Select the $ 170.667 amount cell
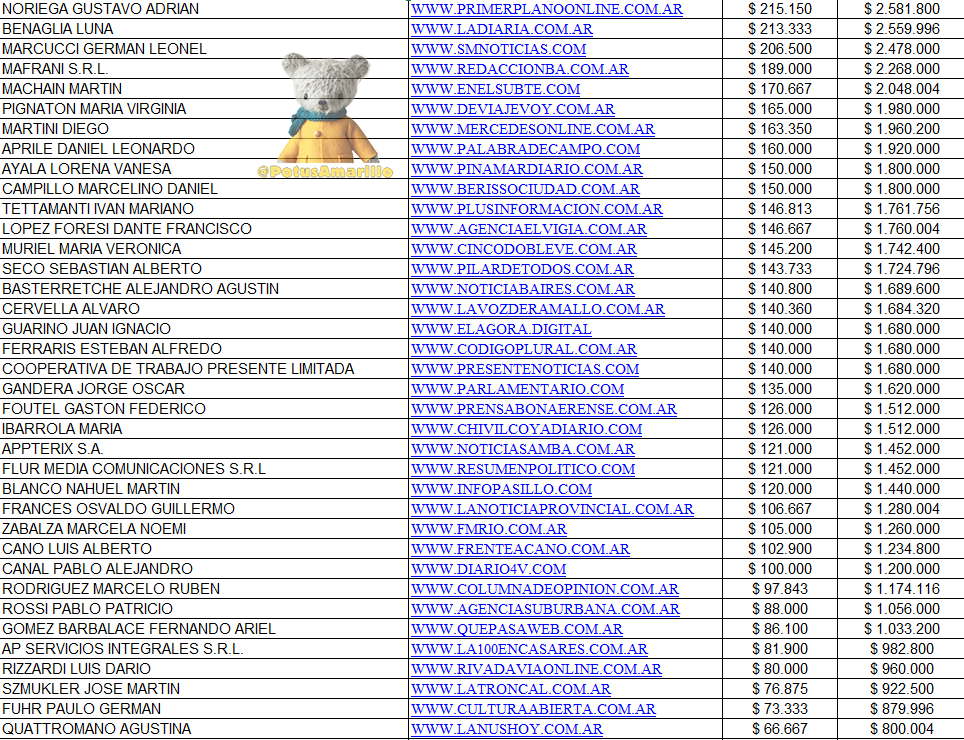The image size is (964, 740). point(780,89)
